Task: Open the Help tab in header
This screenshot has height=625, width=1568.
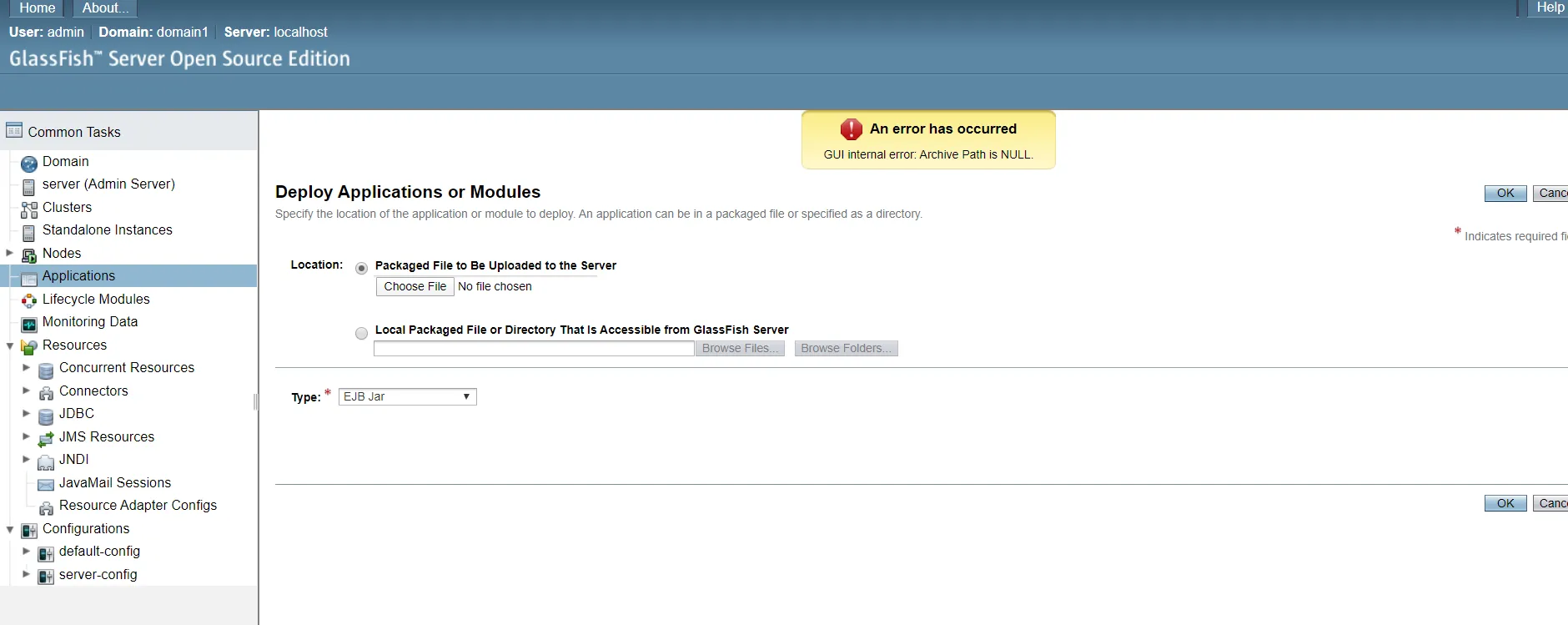Action: pyautogui.click(x=1550, y=8)
